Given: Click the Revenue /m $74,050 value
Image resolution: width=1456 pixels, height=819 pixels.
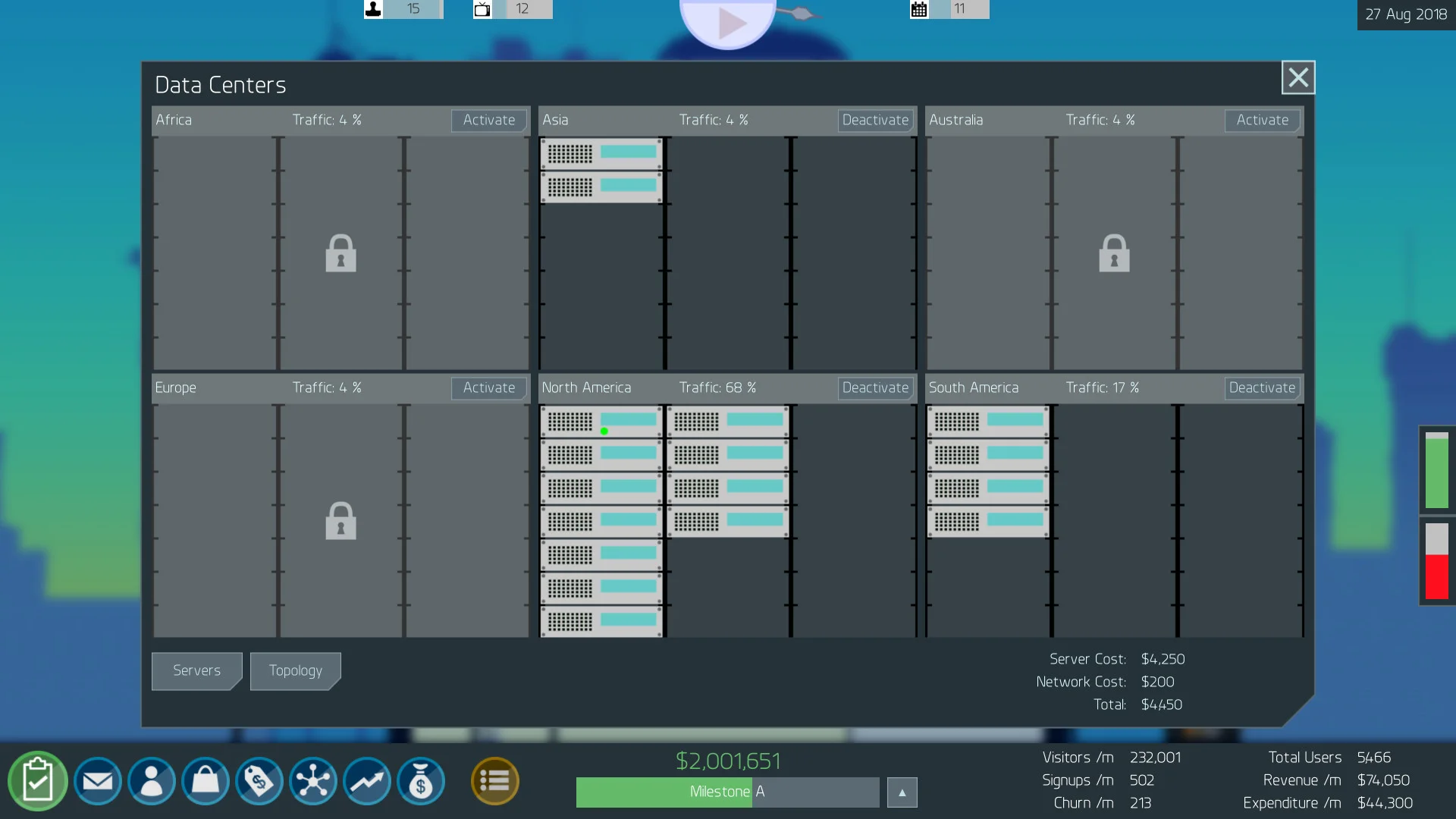Looking at the screenshot, I should click(1383, 780).
